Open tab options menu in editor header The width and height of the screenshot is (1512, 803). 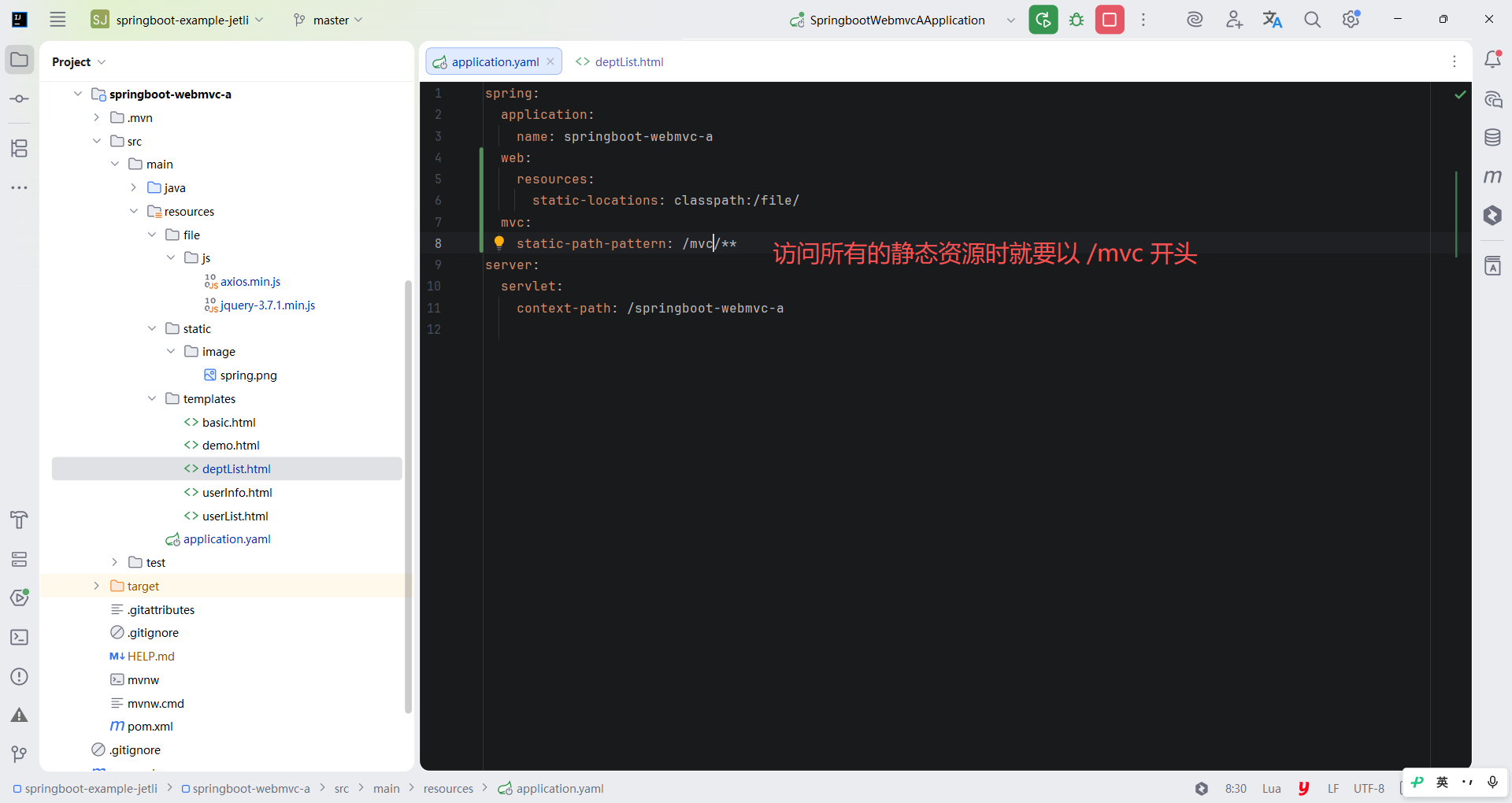[x=1455, y=61]
